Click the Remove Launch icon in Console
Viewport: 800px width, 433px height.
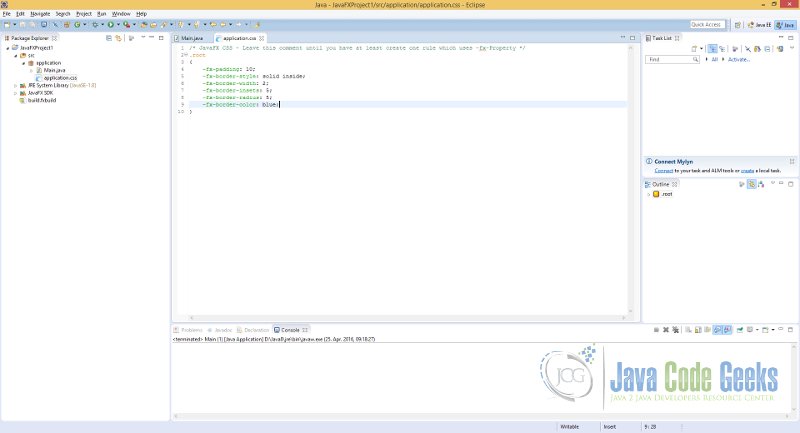[x=666, y=330]
